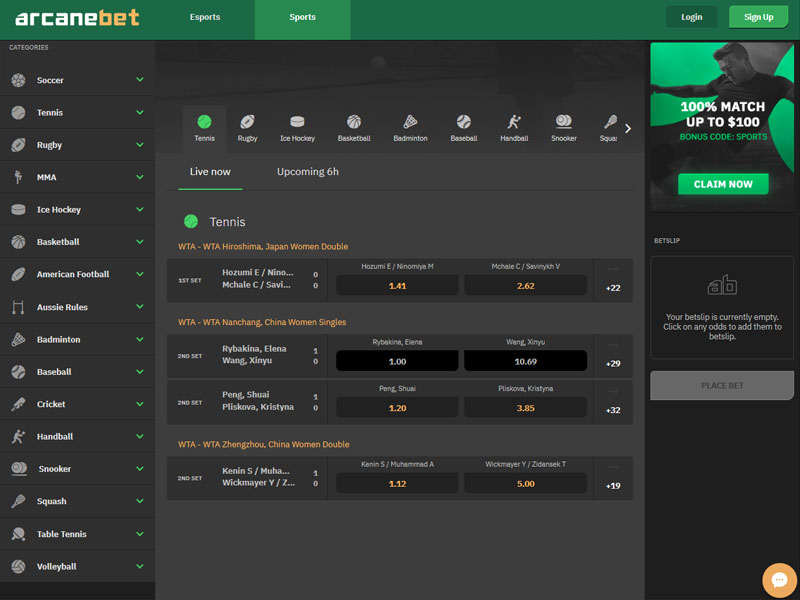800x600 pixels.
Task: Select Ice Hockey in the sport carousel
Action: click(297, 129)
